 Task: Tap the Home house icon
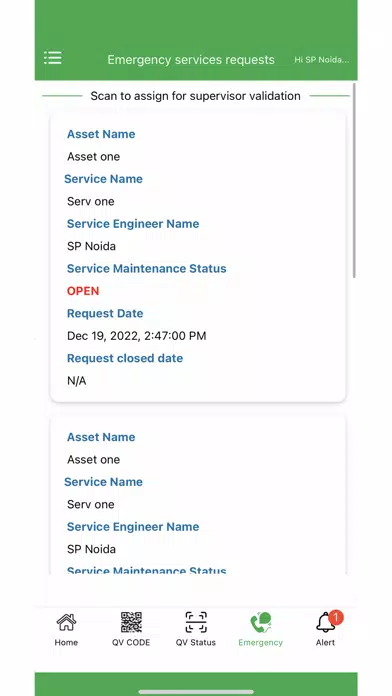(x=66, y=622)
